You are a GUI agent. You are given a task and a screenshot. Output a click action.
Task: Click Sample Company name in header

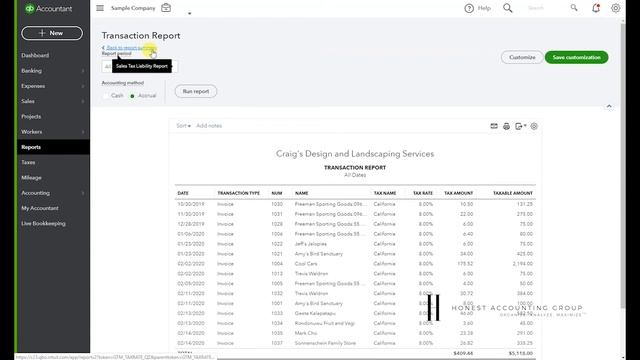coord(133,8)
